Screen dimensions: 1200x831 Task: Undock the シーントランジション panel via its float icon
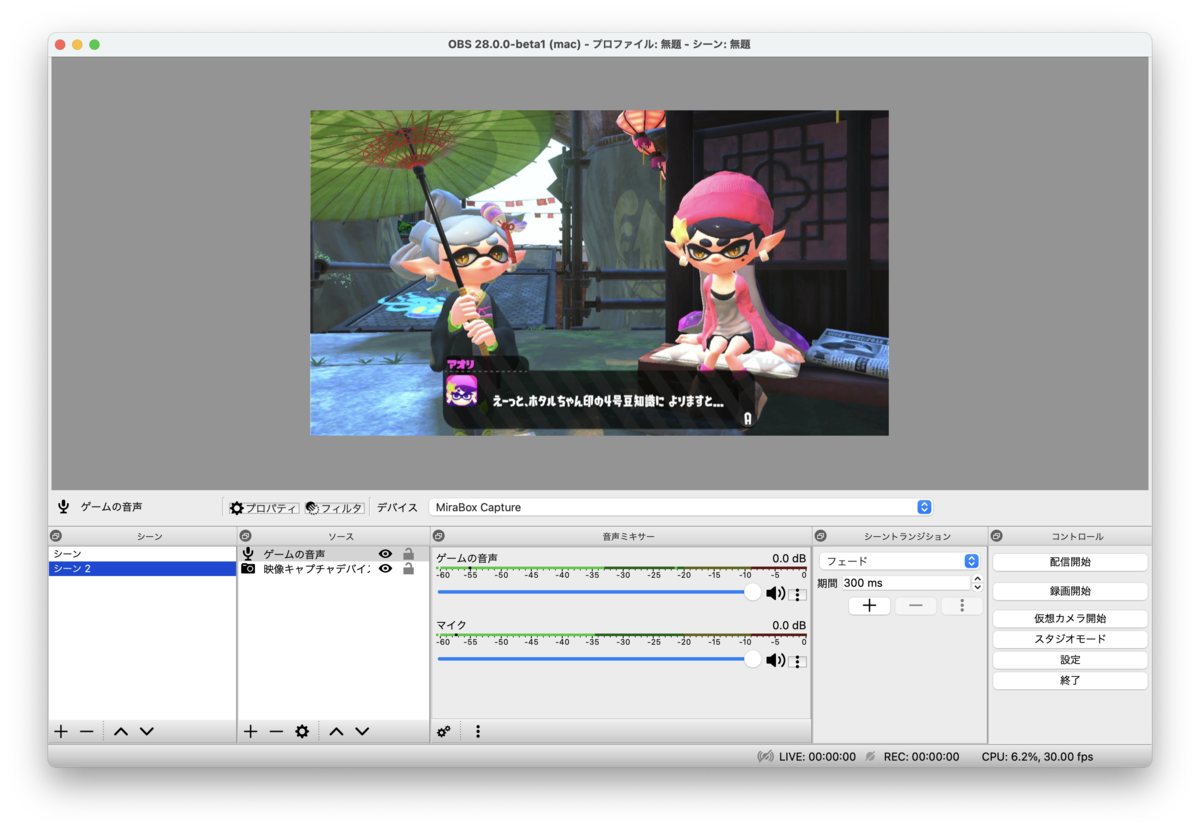coord(821,537)
